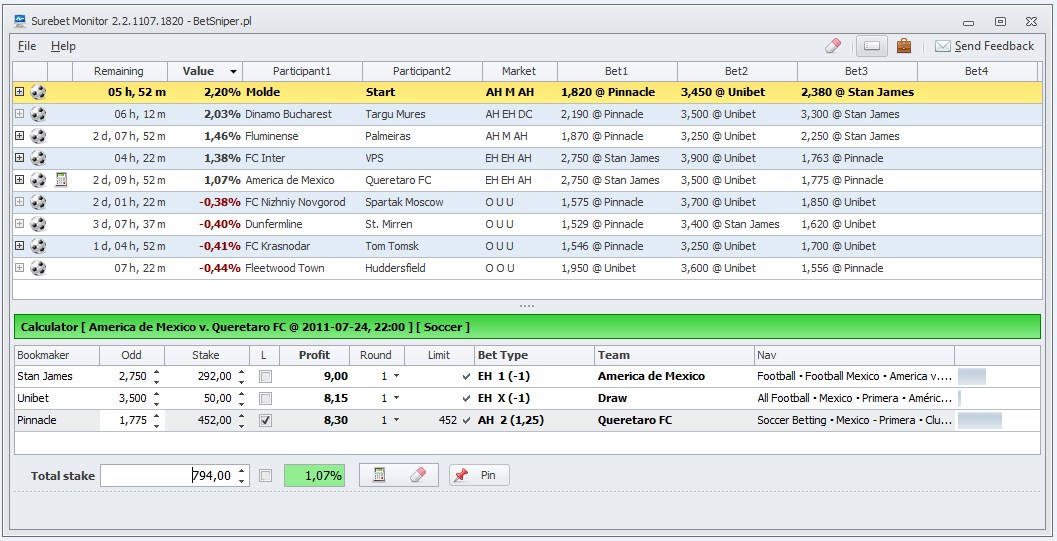Uncheck the L checkbox for Pinnacle
This screenshot has width=1057, height=541.
[x=265, y=421]
